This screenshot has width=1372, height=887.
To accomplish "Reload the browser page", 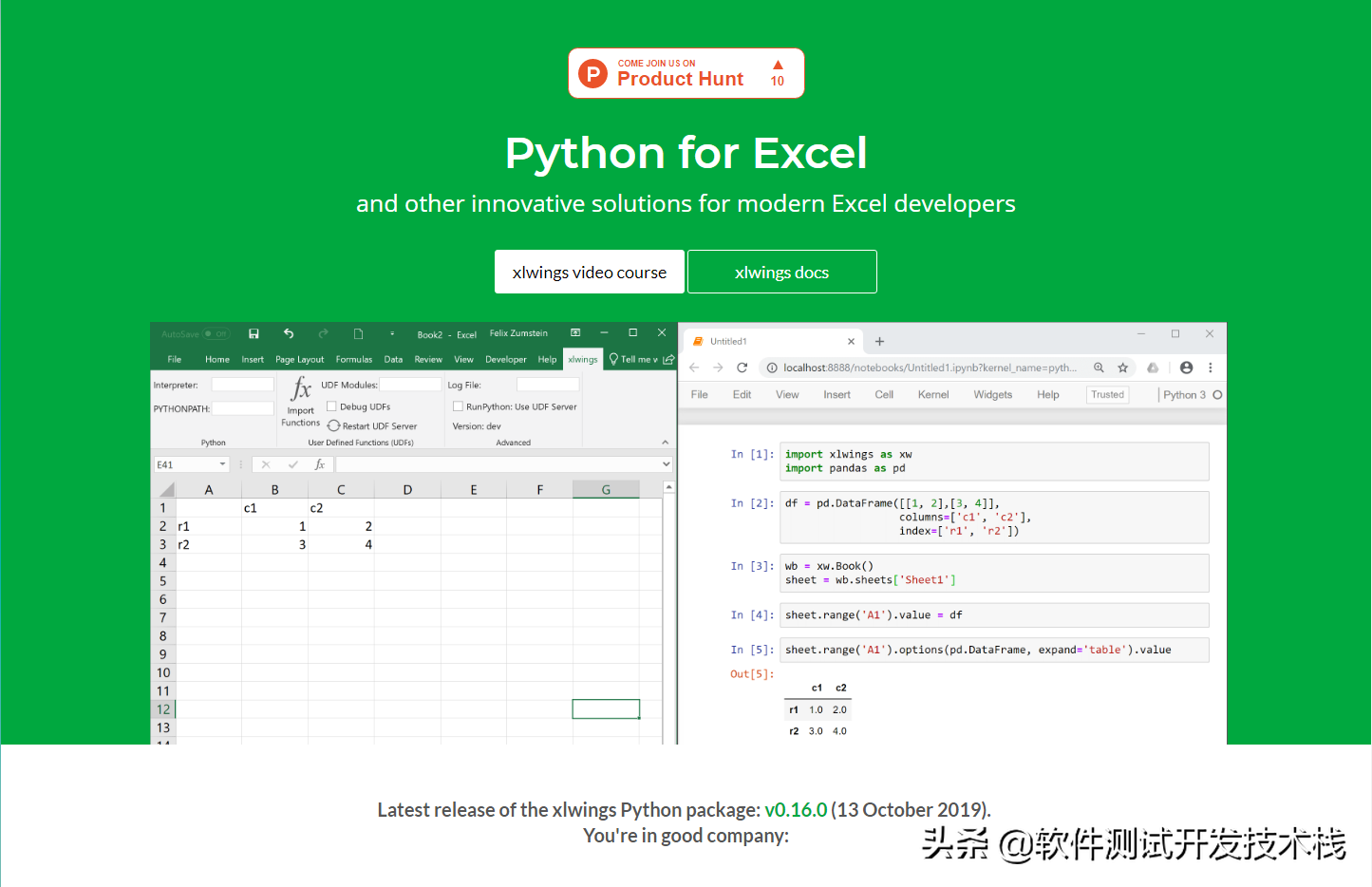I will pyautogui.click(x=742, y=368).
